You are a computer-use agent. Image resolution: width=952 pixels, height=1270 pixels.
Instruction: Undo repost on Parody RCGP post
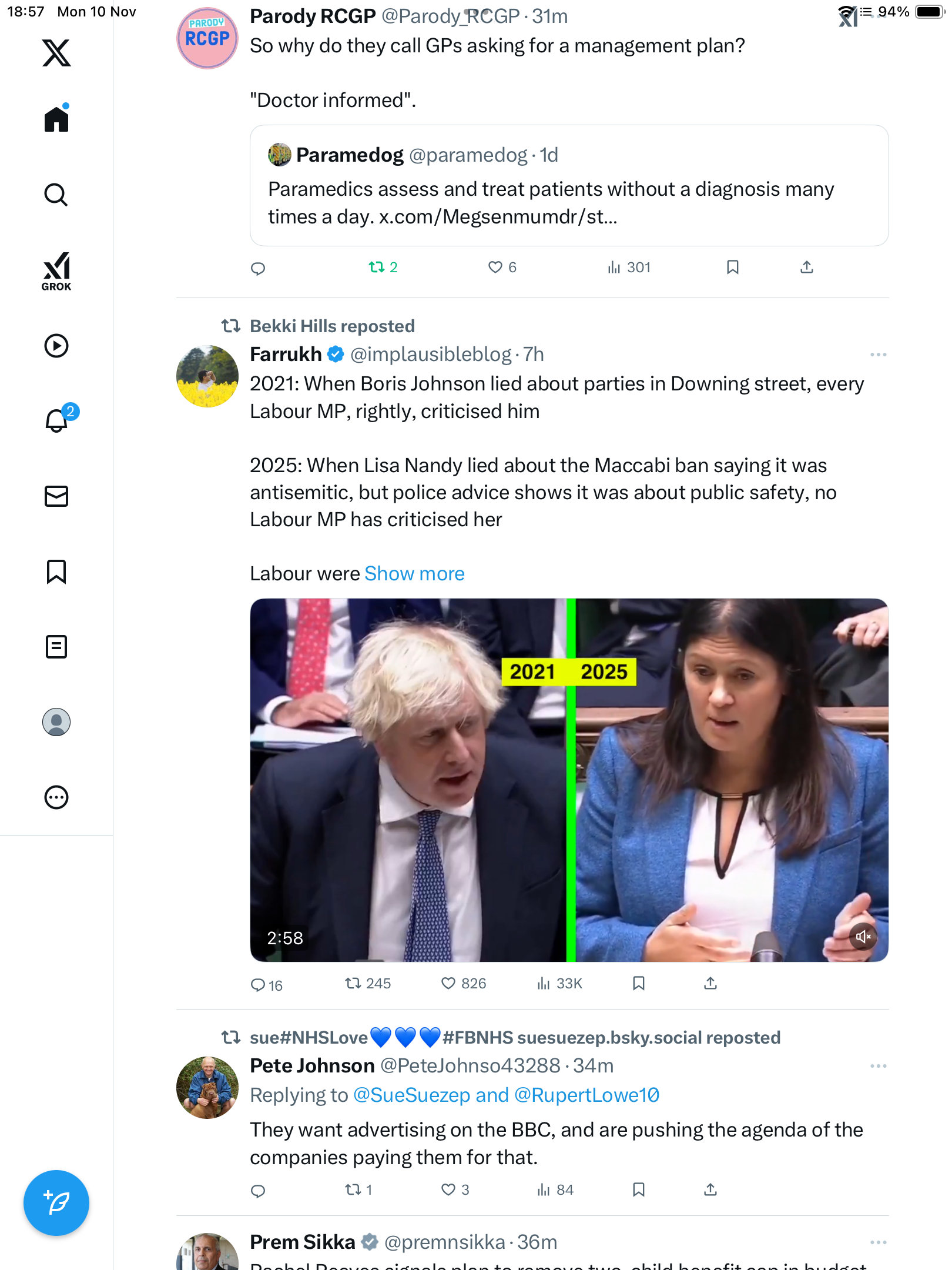tap(383, 268)
